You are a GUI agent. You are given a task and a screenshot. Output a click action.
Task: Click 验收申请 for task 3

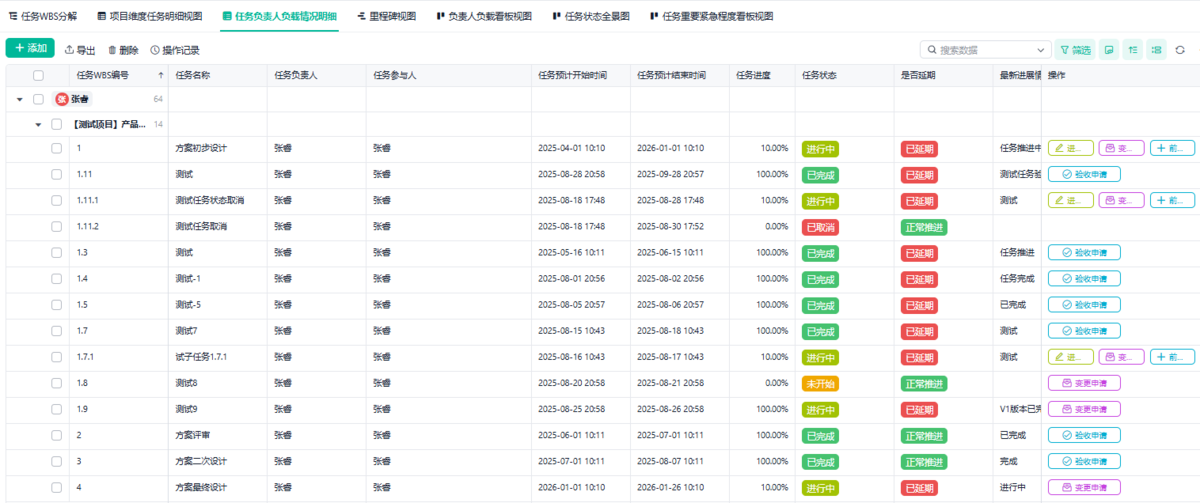(x=1084, y=461)
